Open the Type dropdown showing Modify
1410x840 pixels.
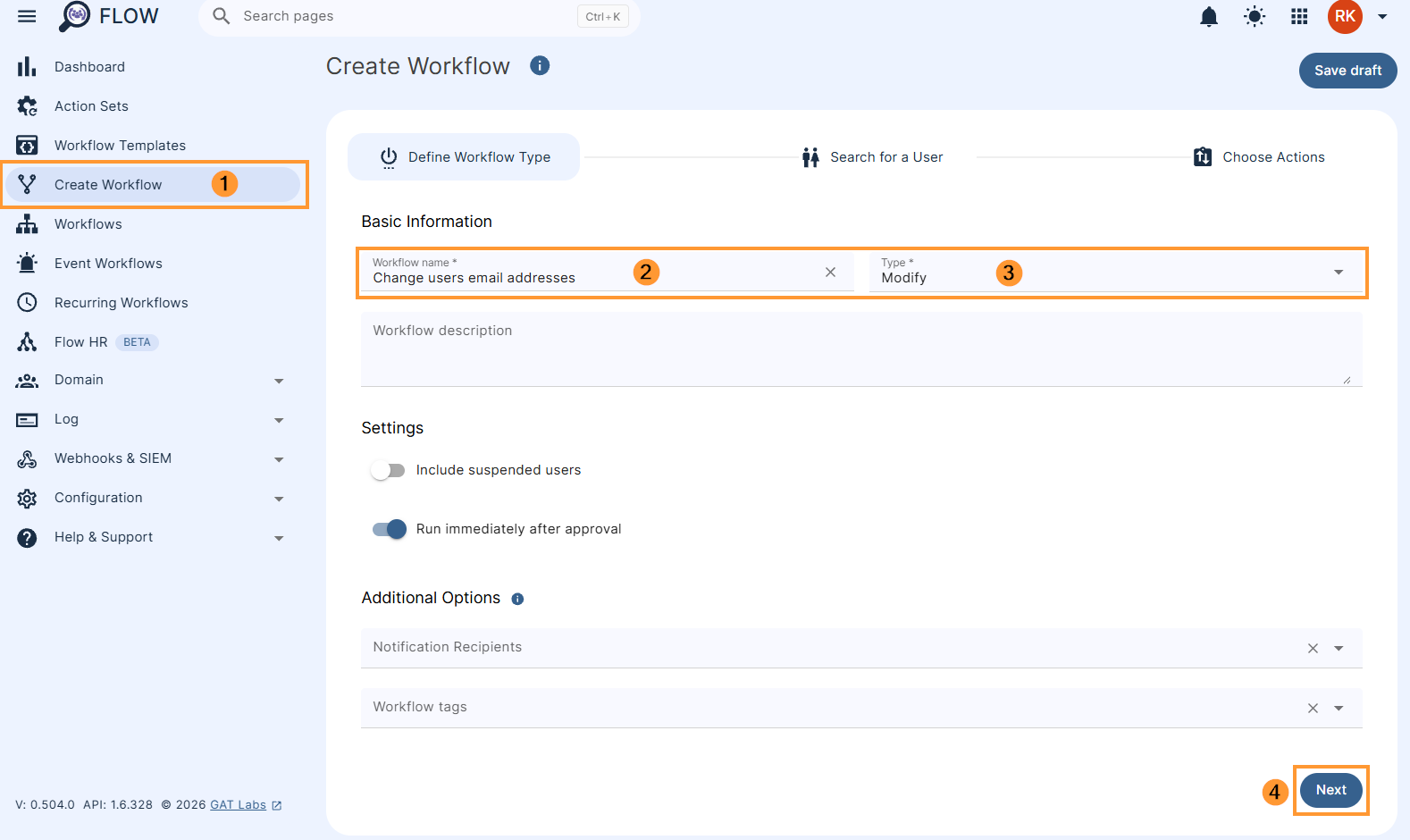pyautogui.click(x=1116, y=272)
